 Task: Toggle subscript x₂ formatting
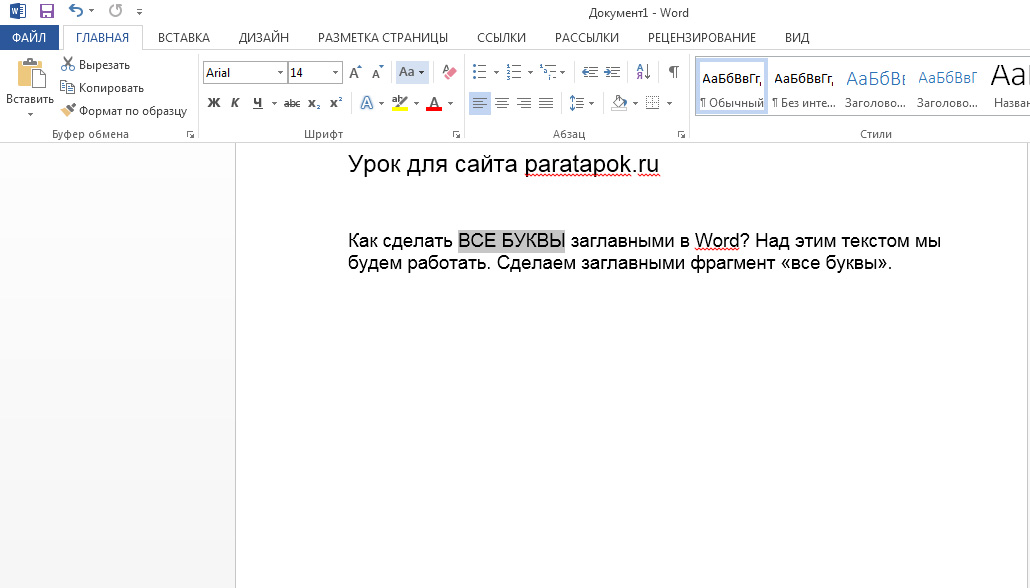(x=314, y=103)
